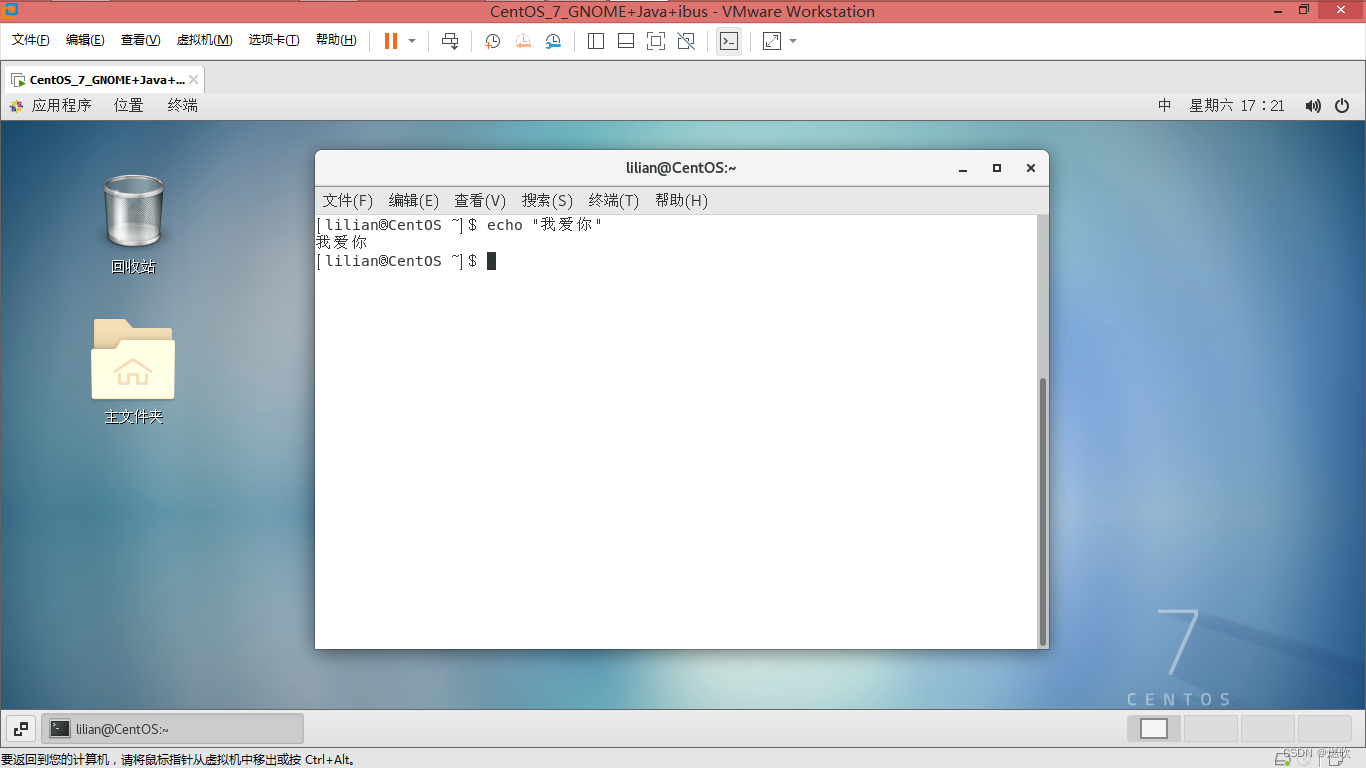Open VMware 查看(V) menu
Screen dimensions: 1366x768
(140, 40)
